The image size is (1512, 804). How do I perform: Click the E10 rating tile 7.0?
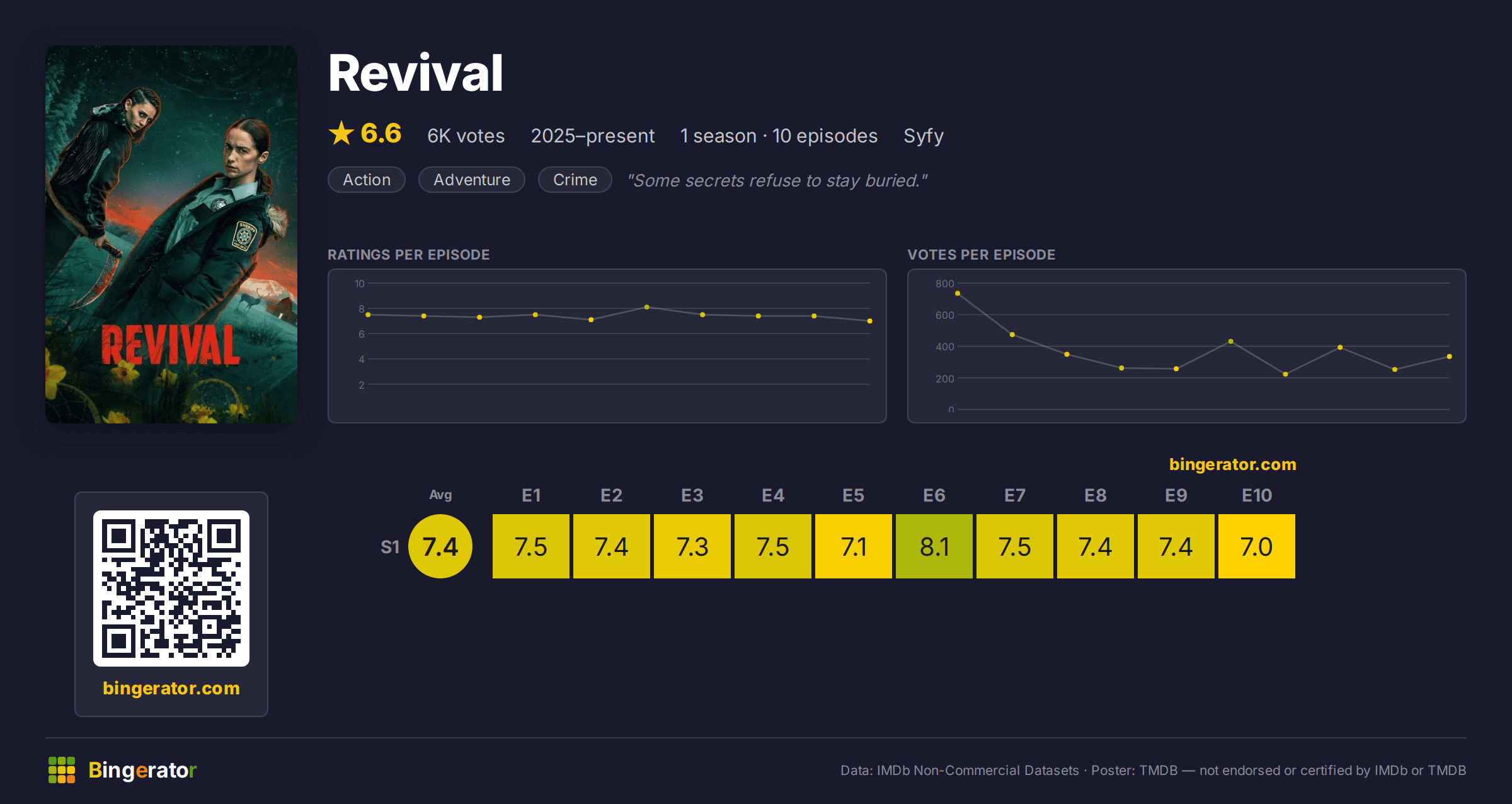coord(1257,546)
